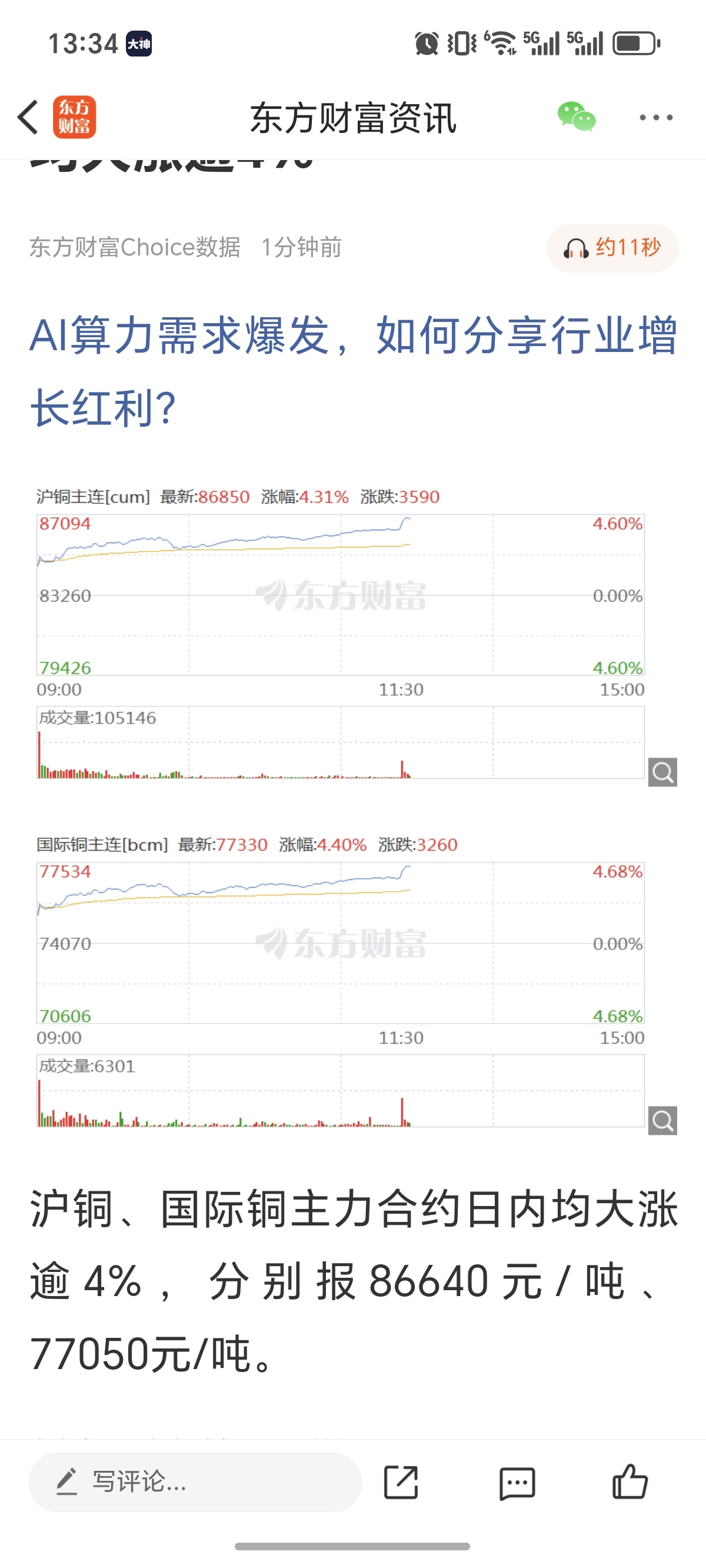The image size is (706, 1568).
Task: Play audio narration 约11秒
Action: (612, 248)
